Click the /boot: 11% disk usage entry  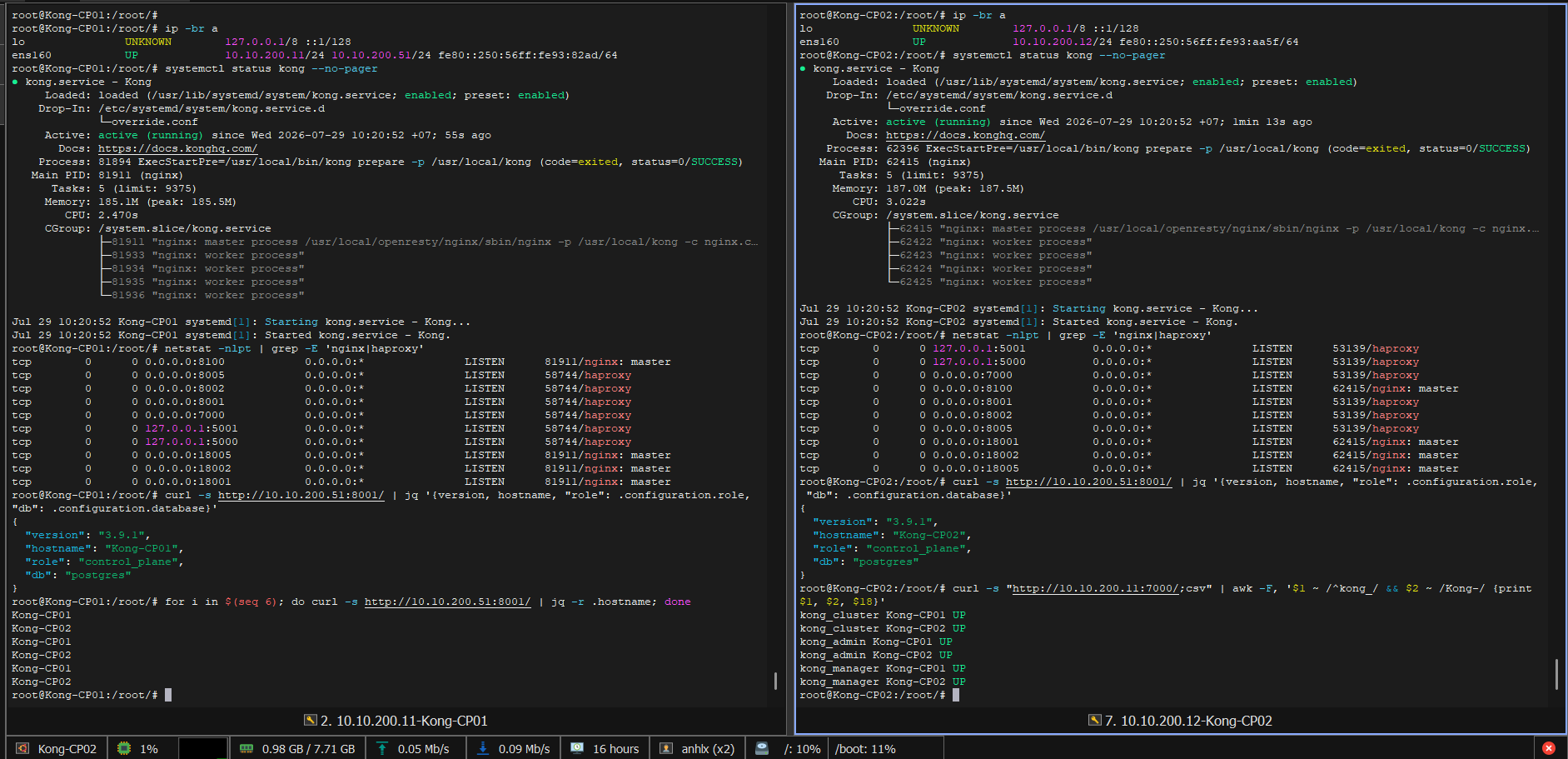[865, 749]
